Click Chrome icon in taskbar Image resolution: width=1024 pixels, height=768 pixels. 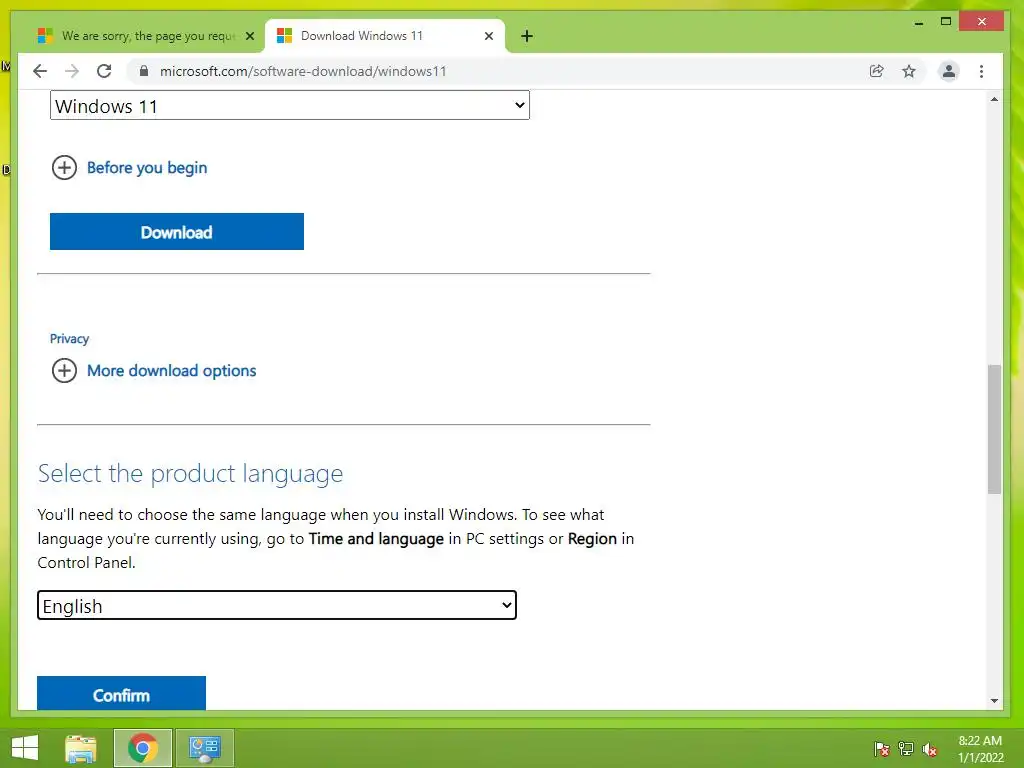142,748
